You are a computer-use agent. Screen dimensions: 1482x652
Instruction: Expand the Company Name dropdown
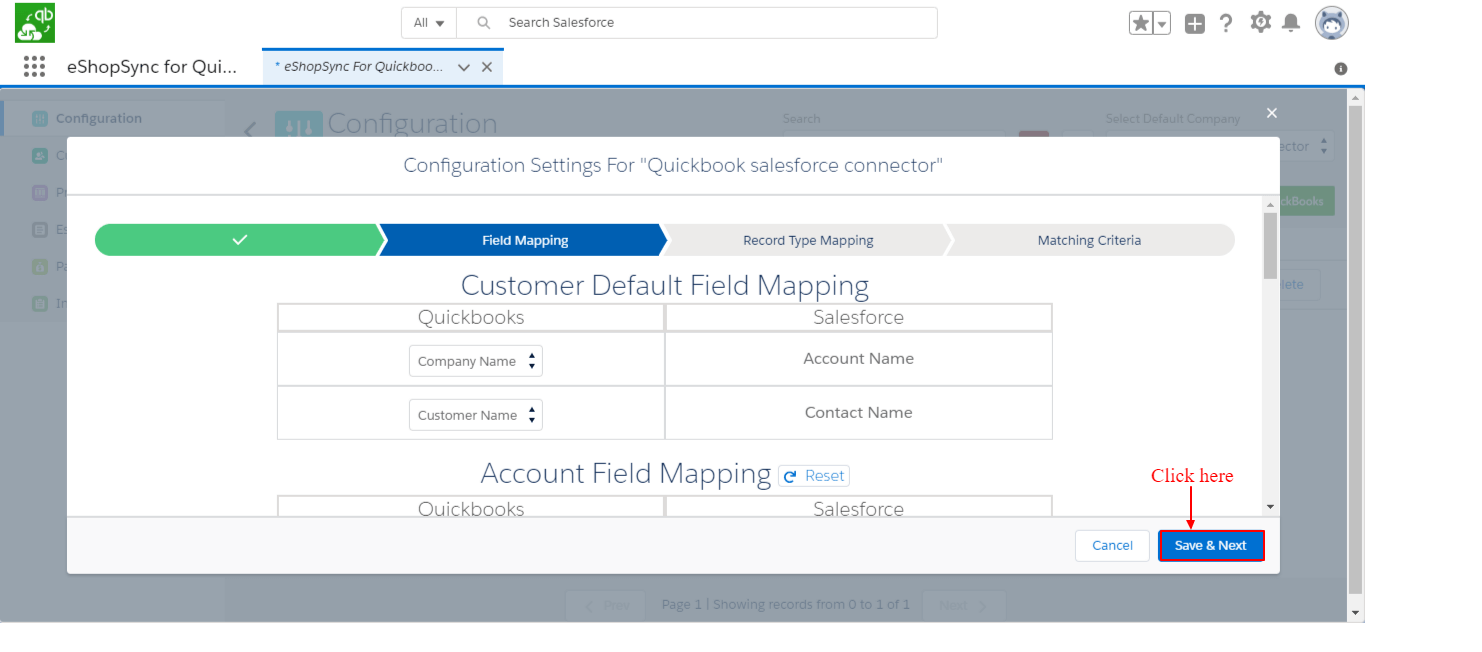pyautogui.click(x=476, y=361)
